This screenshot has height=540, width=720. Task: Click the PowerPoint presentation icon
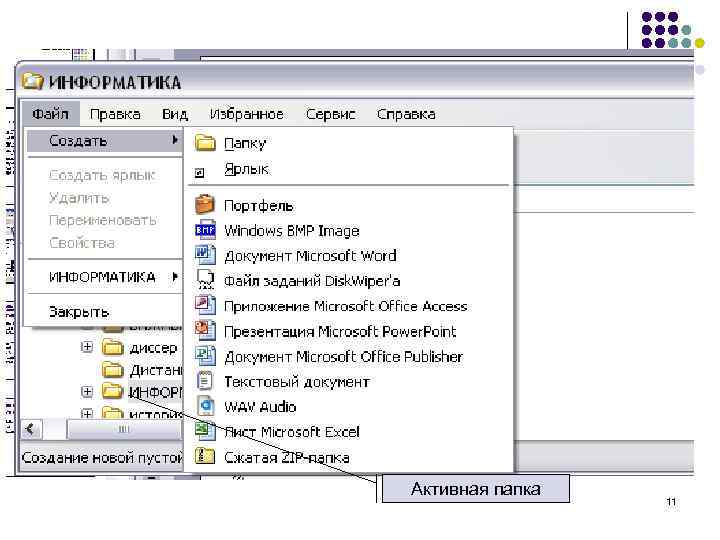205,330
